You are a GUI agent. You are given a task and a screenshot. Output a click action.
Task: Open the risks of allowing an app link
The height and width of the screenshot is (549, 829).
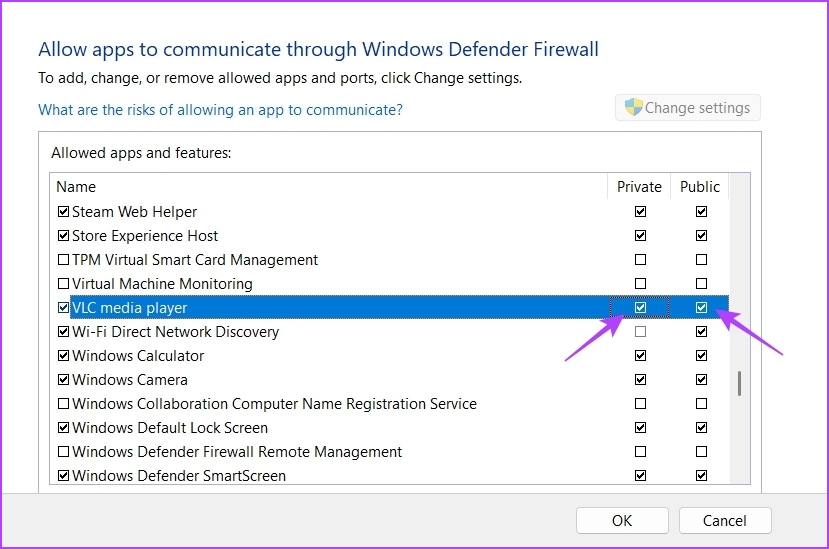(x=220, y=110)
